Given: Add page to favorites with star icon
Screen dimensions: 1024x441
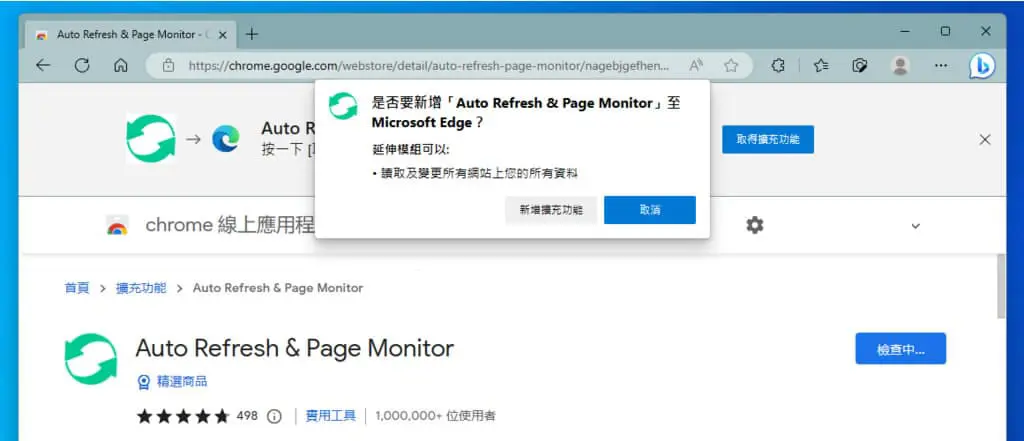Looking at the screenshot, I should click(x=731, y=65).
